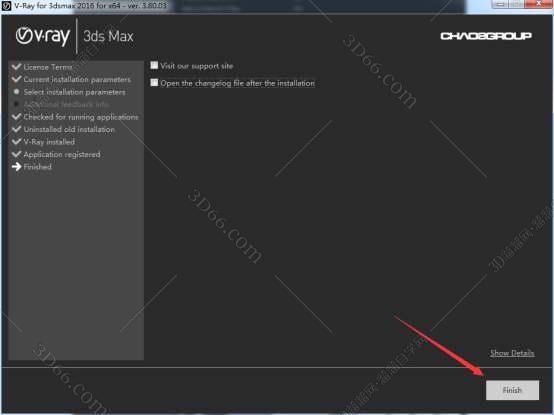Click the Chaosgroup logo
Screen dimensions: 554x415
pos(486,36)
